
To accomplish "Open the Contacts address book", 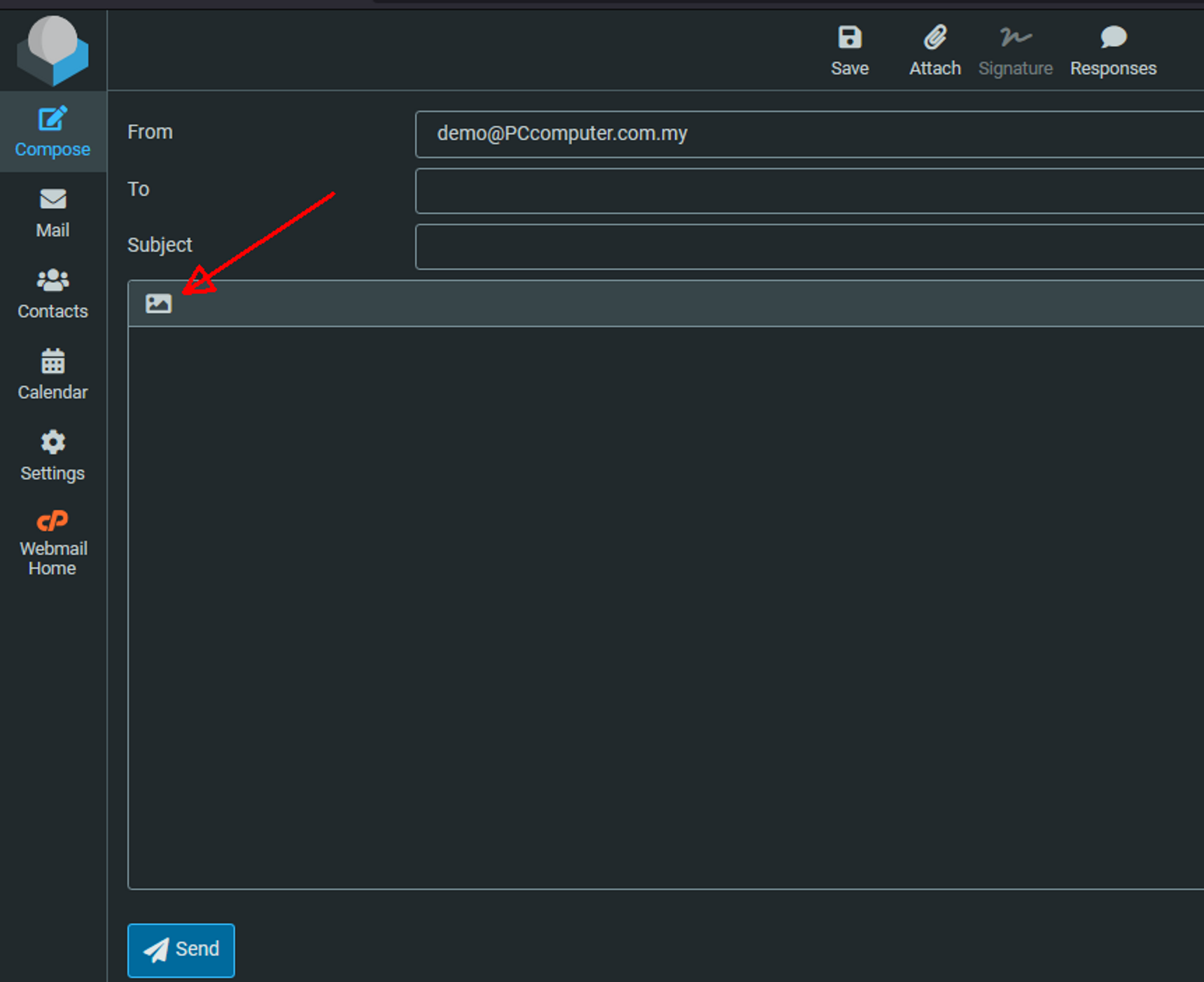I will coord(52,294).
